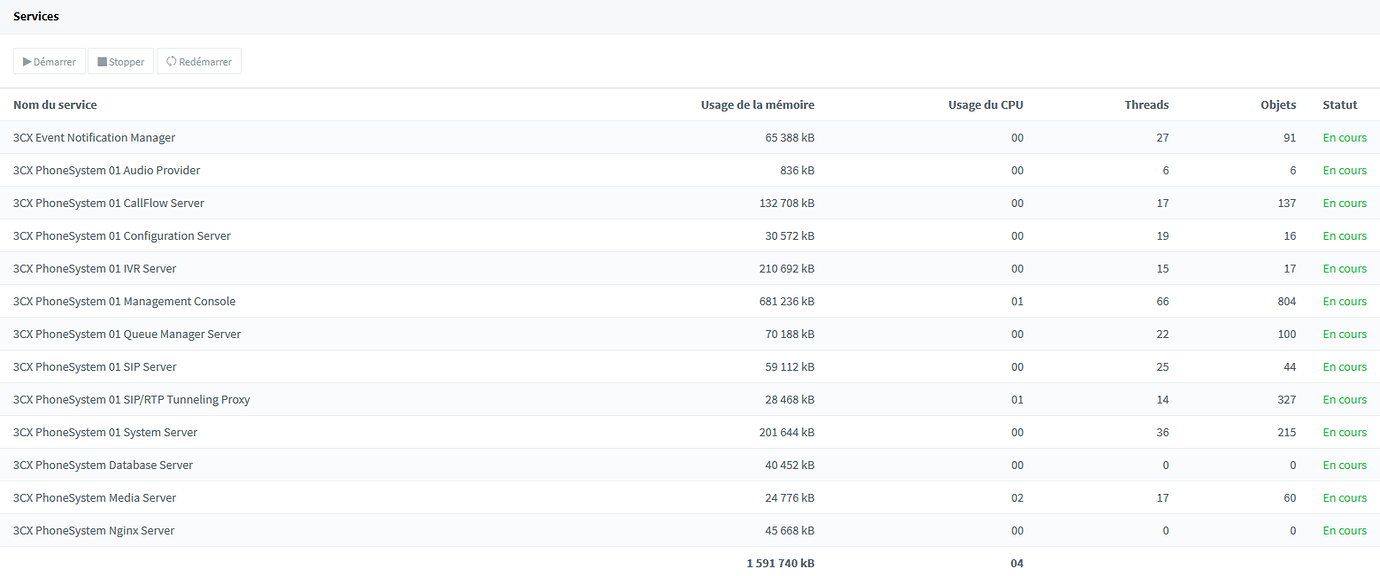Image resolution: width=1380 pixels, height=576 pixels.
Task: Click the Démarrer play icon
Action: [x=27, y=62]
